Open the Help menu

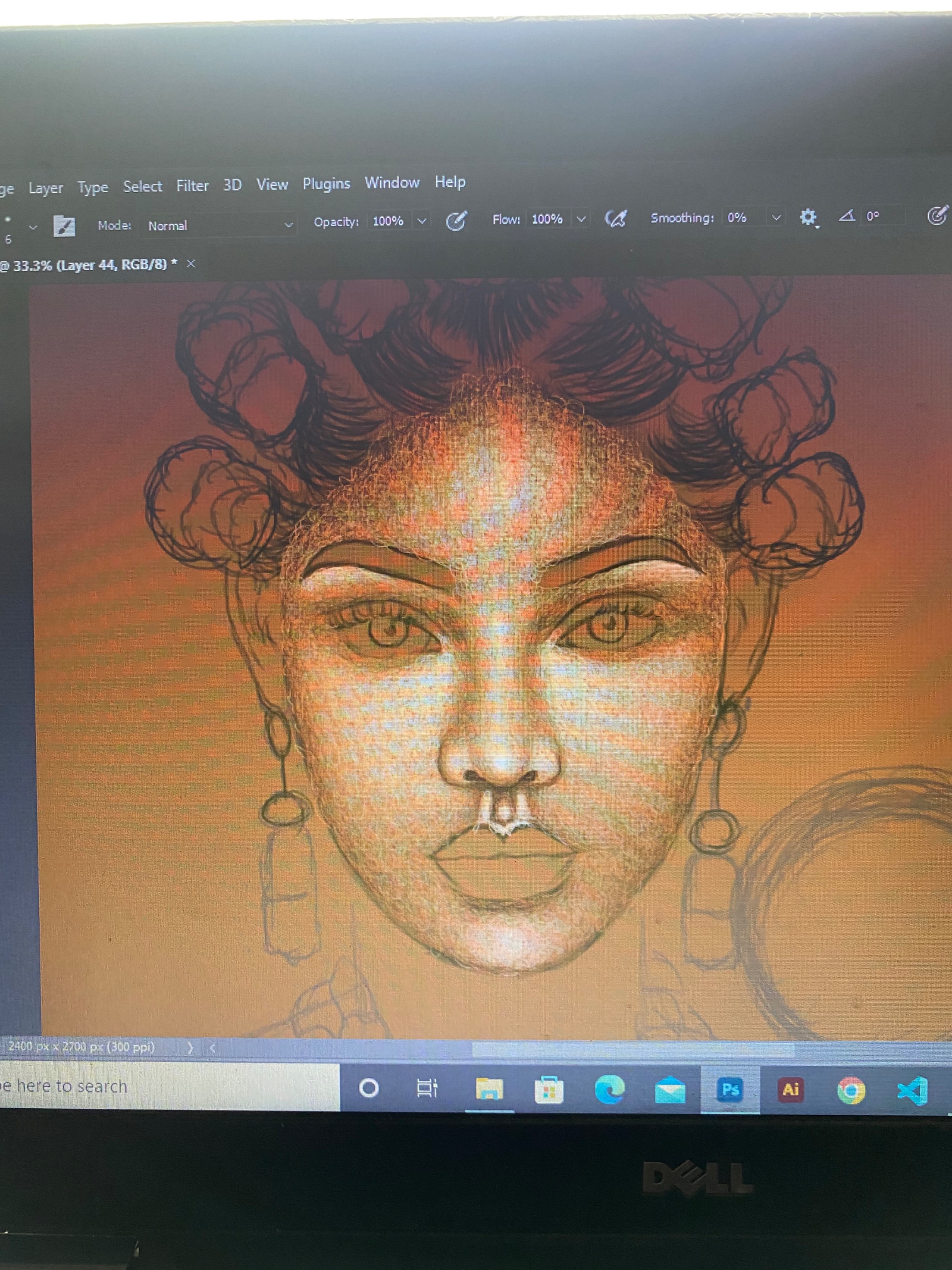(x=450, y=183)
